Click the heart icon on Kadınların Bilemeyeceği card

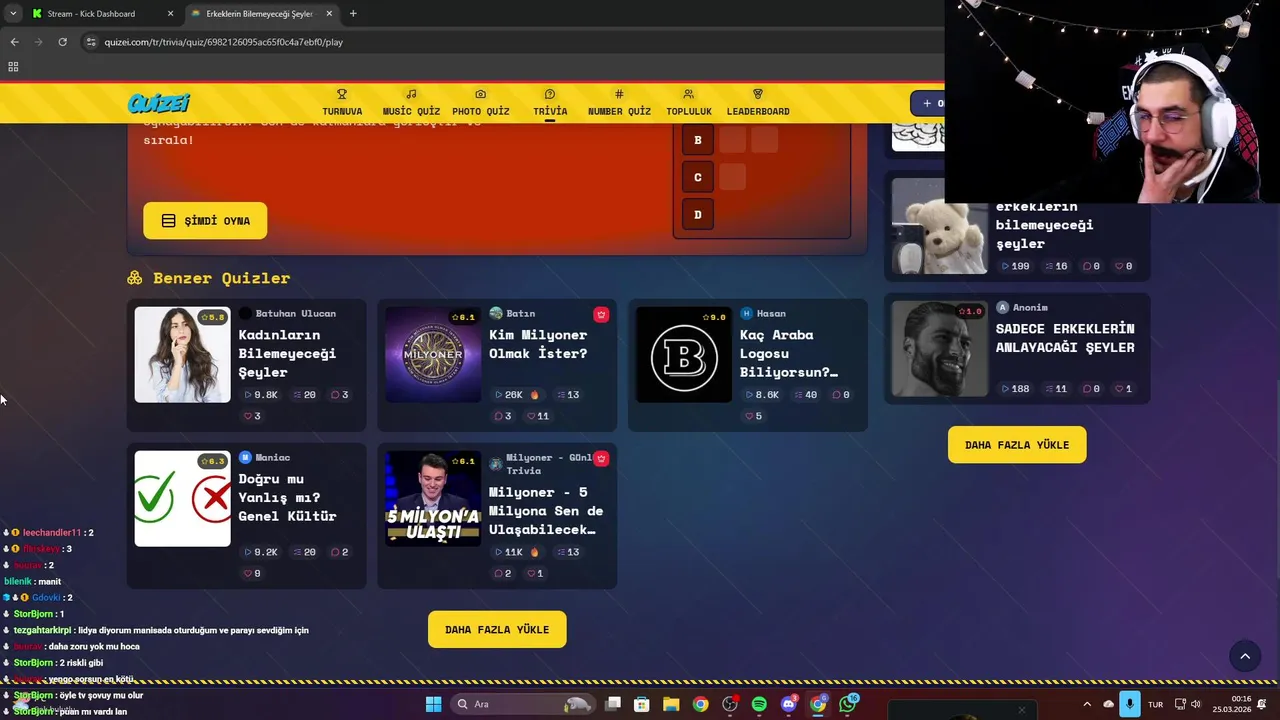point(247,416)
